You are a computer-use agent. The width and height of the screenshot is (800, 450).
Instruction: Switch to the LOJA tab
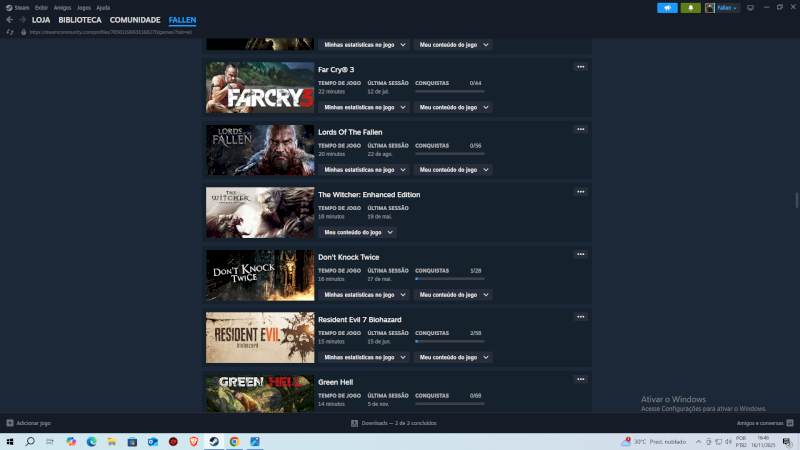tap(41, 20)
